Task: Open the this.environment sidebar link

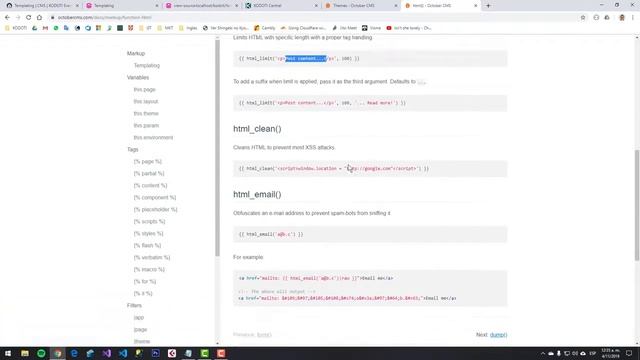Action: [153, 138]
